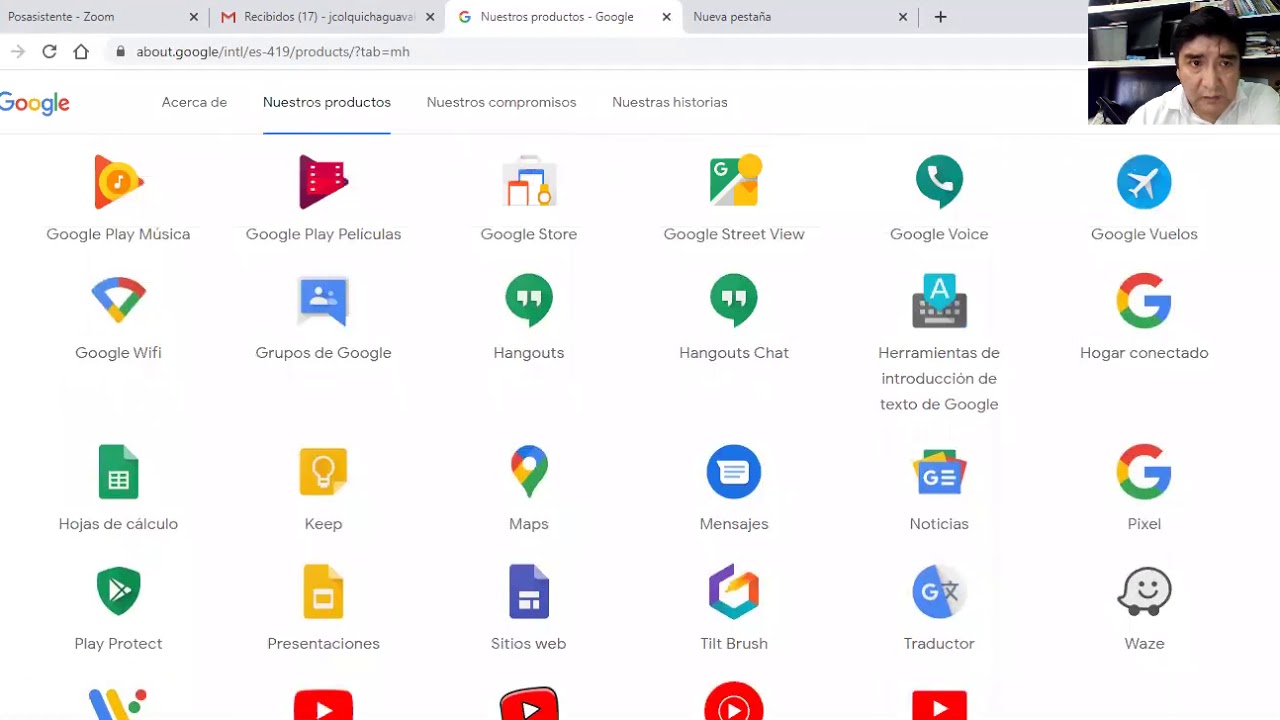This screenshot has height=720, width=1280.
Task: Open the Google Store icon
Action: [529, 182]
